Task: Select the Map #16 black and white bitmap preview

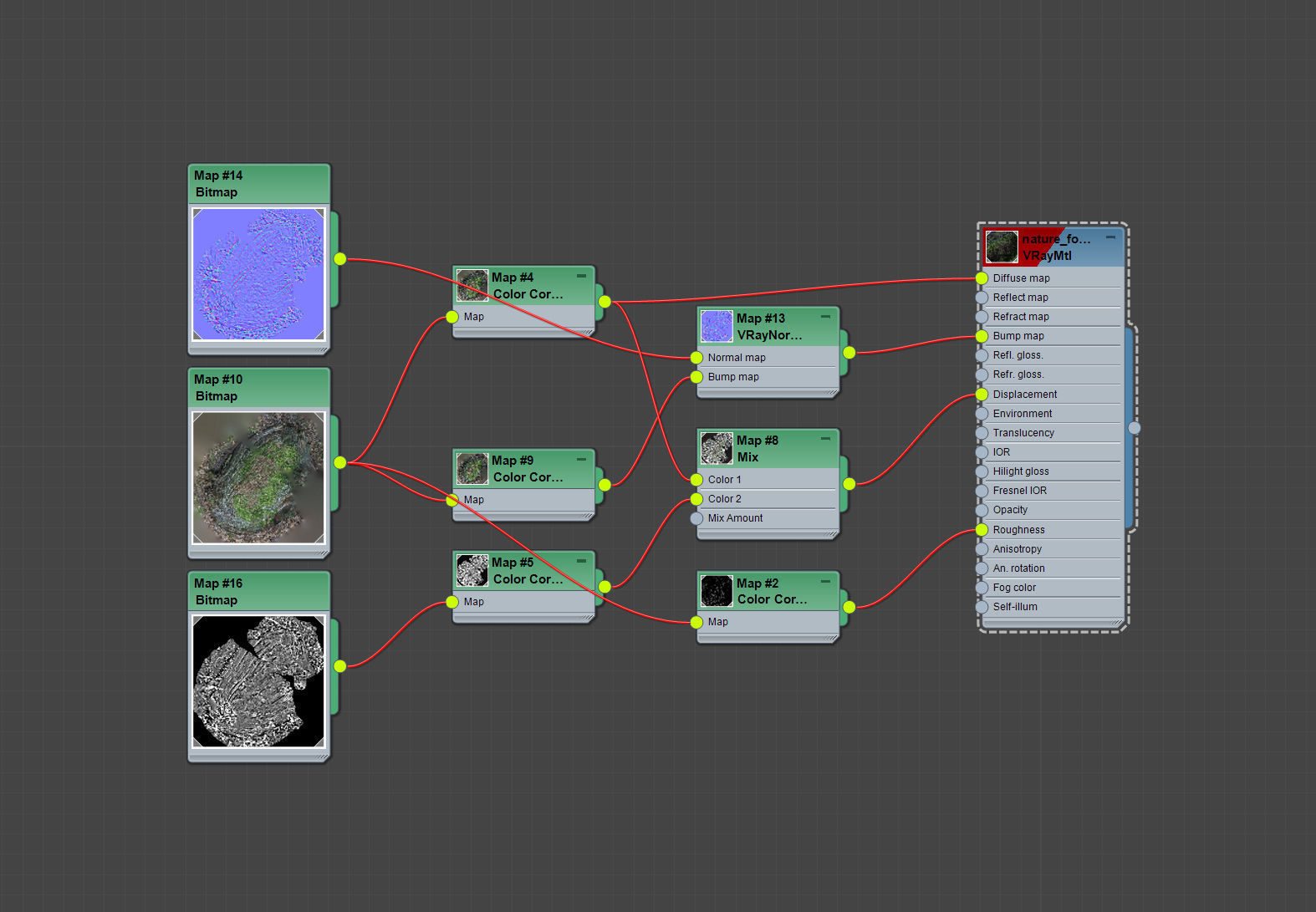Action: tap(258, 681)
